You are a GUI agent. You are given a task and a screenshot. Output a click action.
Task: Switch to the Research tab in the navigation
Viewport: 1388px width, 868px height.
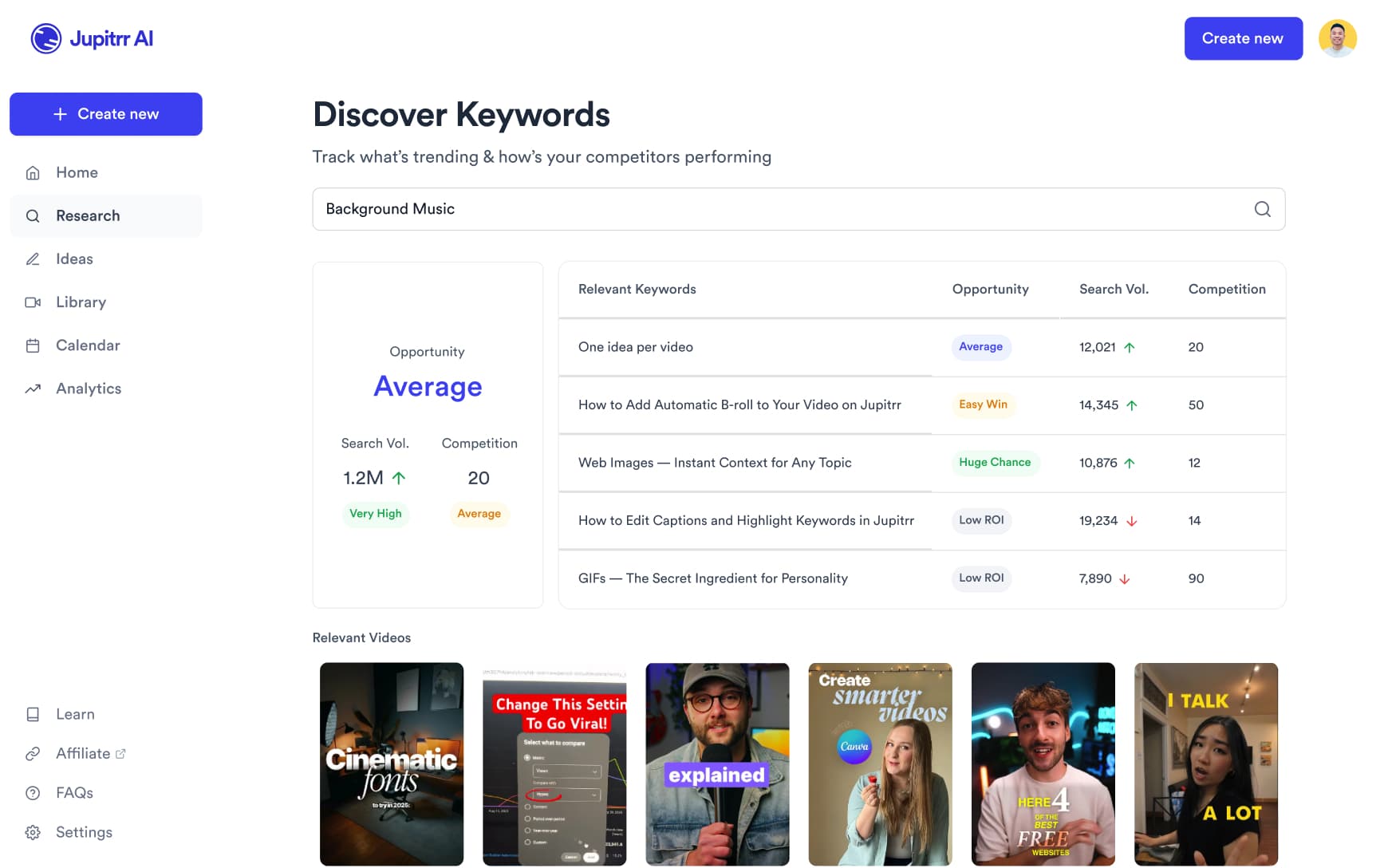point(88,215)
